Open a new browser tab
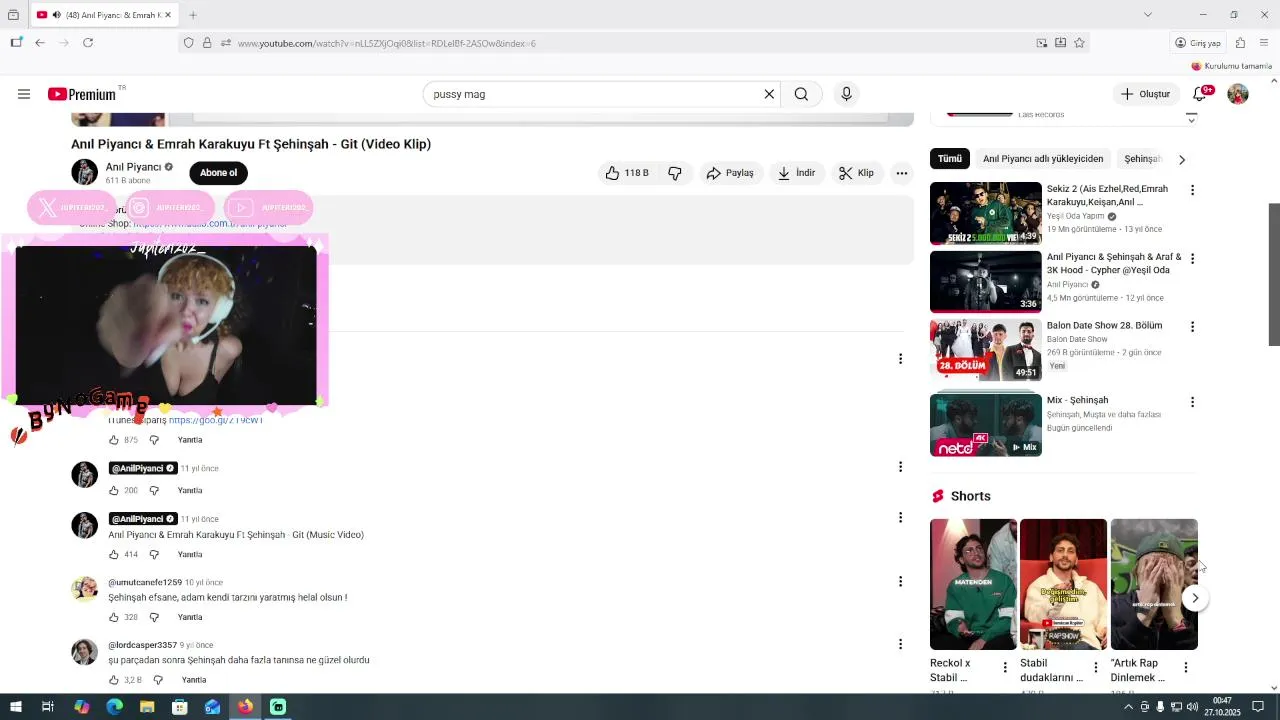Screen dimensions: 1280x720 (193, 15)
